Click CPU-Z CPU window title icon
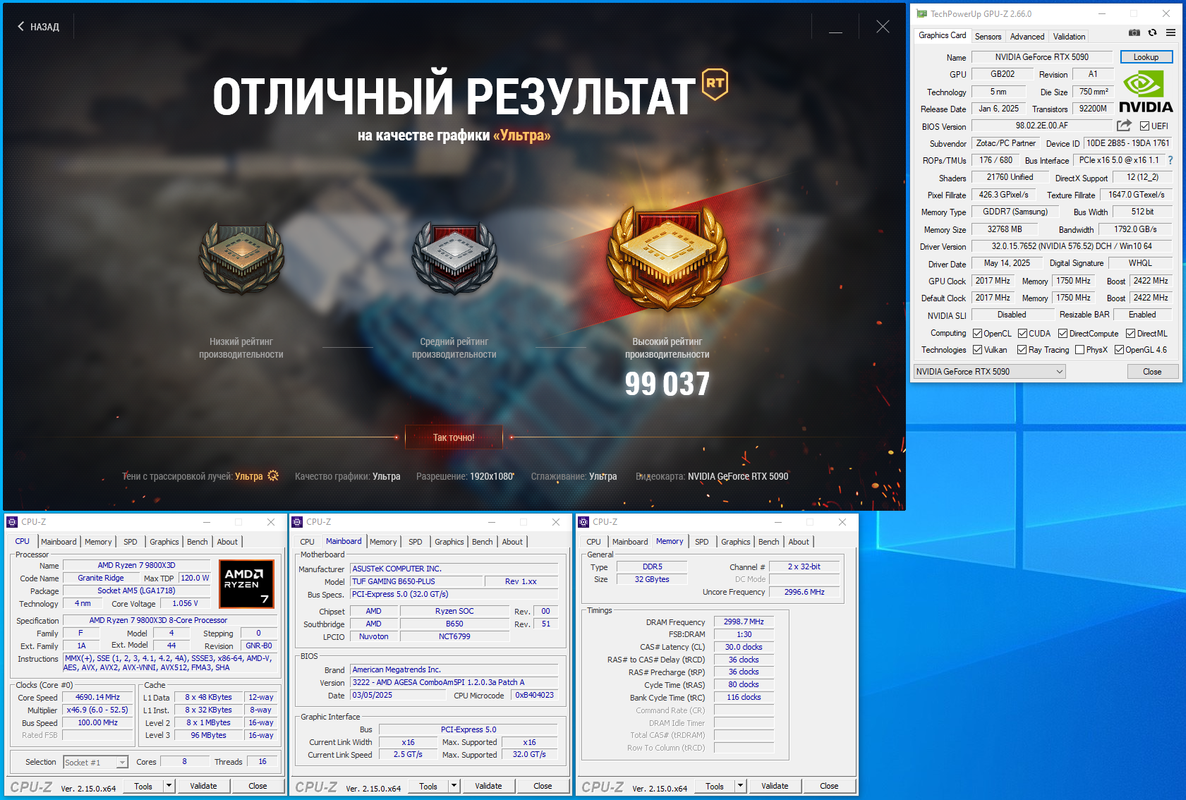The width and height of the screenshot is (1186, 800). (12, 522)
